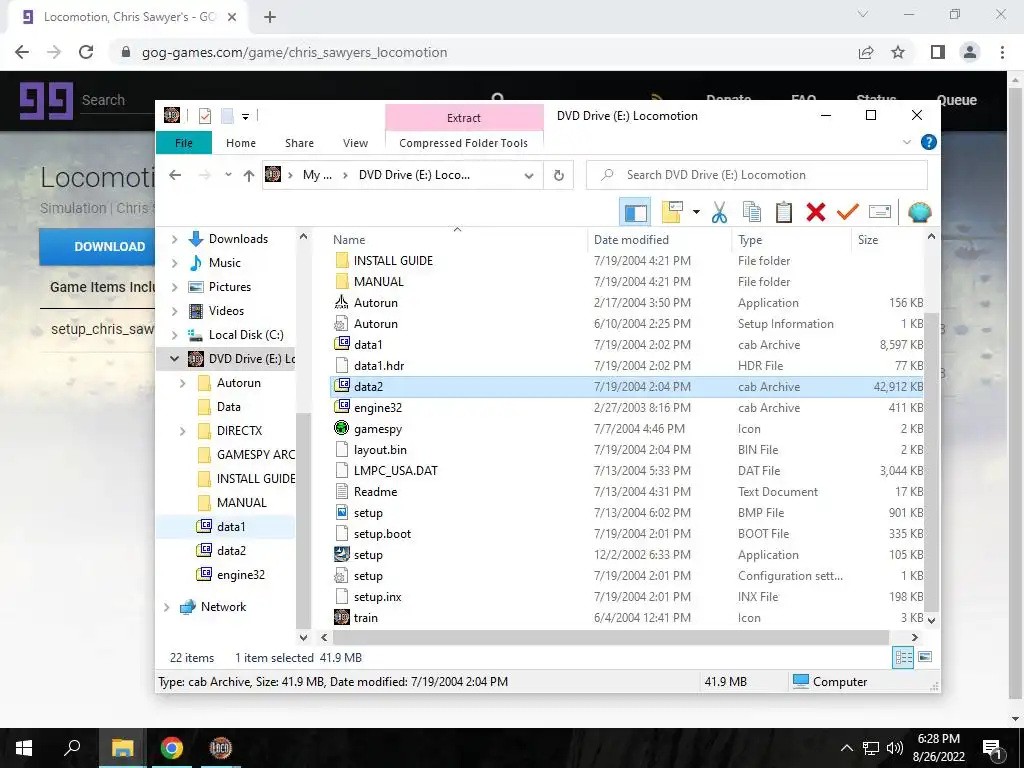The image size is (1024, 768).
Task: Collapse DVD Drive (E:) tree node
Action: pos(174,359)
